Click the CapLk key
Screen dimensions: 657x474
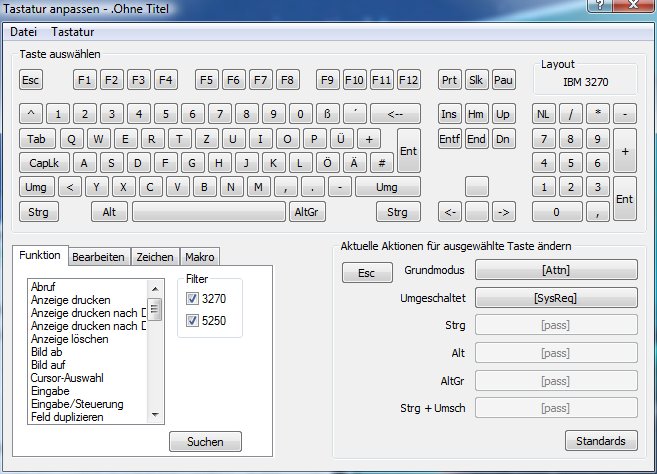point(44,162)
